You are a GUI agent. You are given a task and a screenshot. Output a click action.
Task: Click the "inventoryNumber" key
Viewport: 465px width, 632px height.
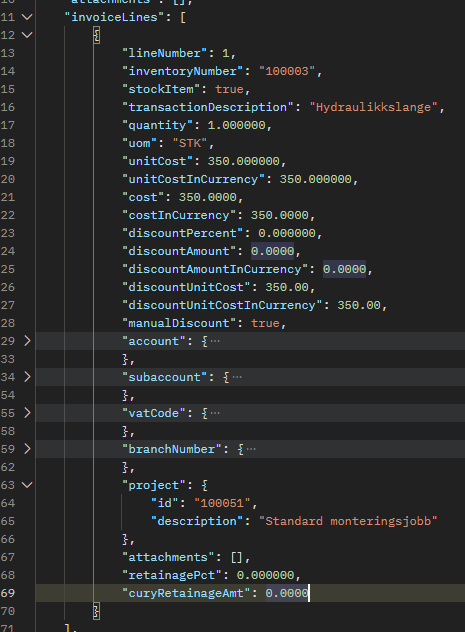pos(183,71)
